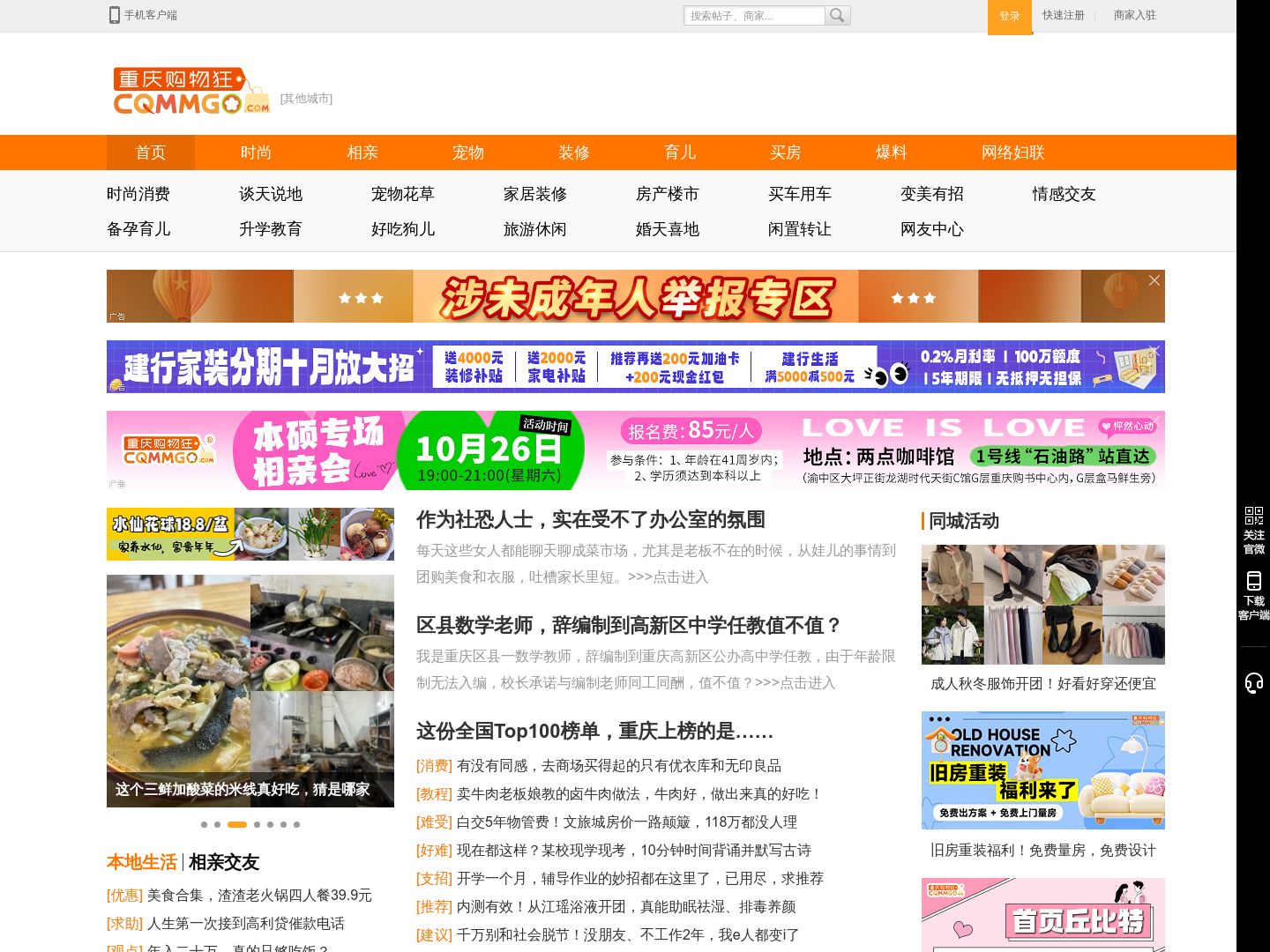
Task: Open the 宠物 navigation tab
Action: coord(468,152)
